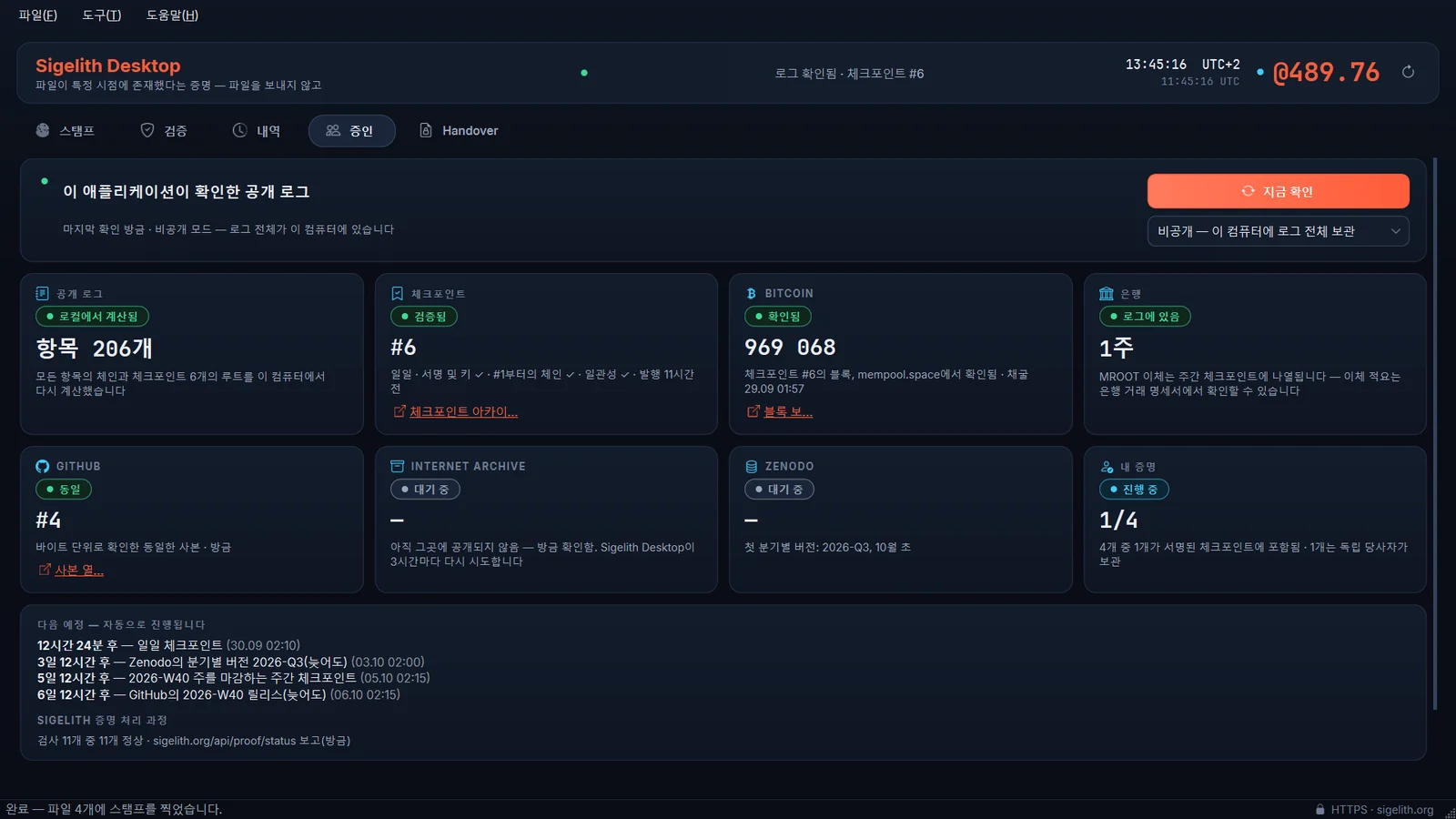Viewport: 1456px width, 819px height.
Task: Click the Handover tab document icon
Action: coord(426,130)
